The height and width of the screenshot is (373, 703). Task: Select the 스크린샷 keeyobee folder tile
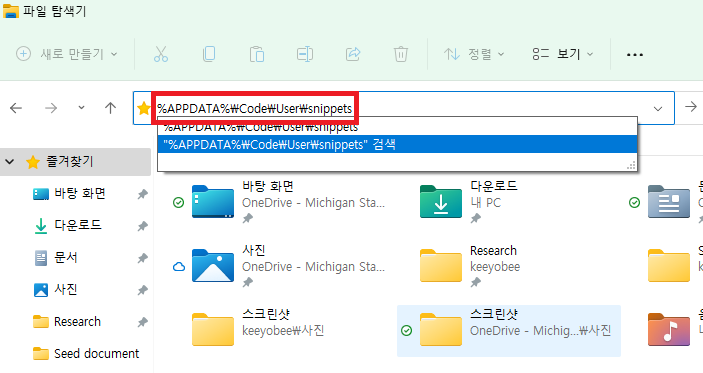click(x=281, y=330)
